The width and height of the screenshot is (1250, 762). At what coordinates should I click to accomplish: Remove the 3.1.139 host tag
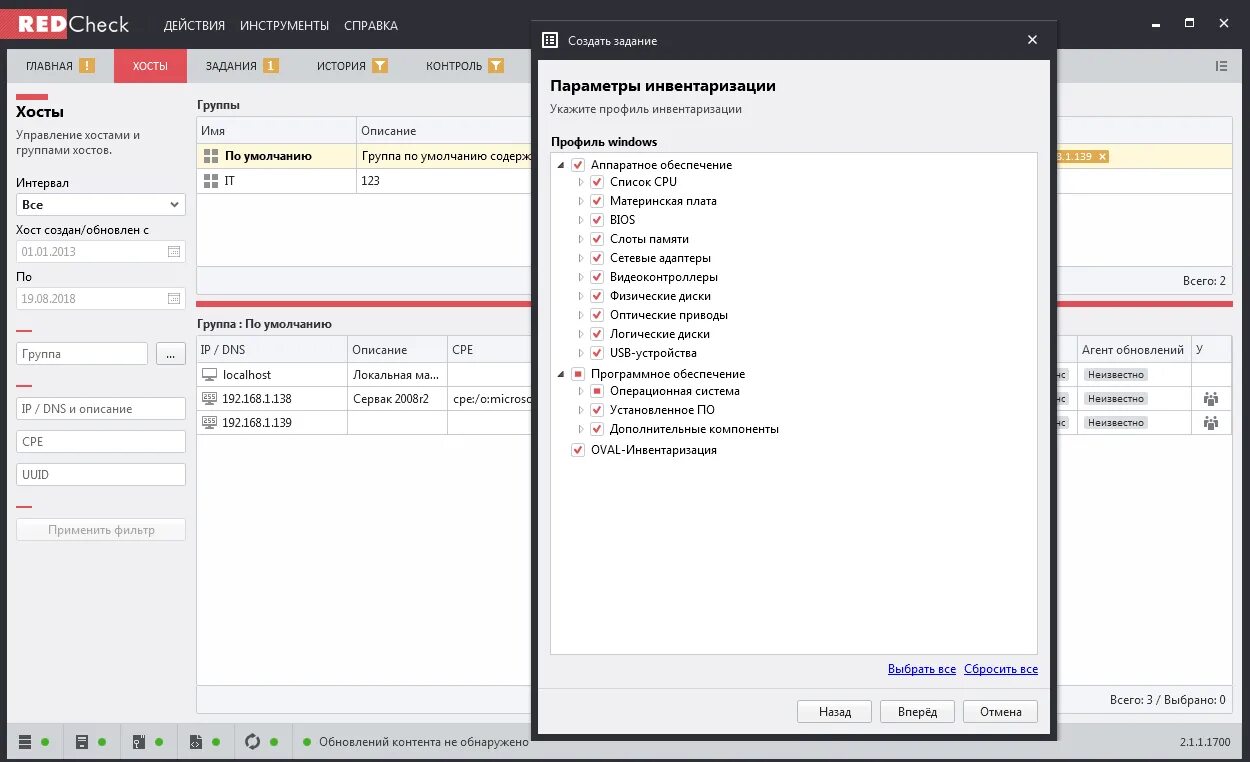pyautogui.click(x=1102, y=157)
